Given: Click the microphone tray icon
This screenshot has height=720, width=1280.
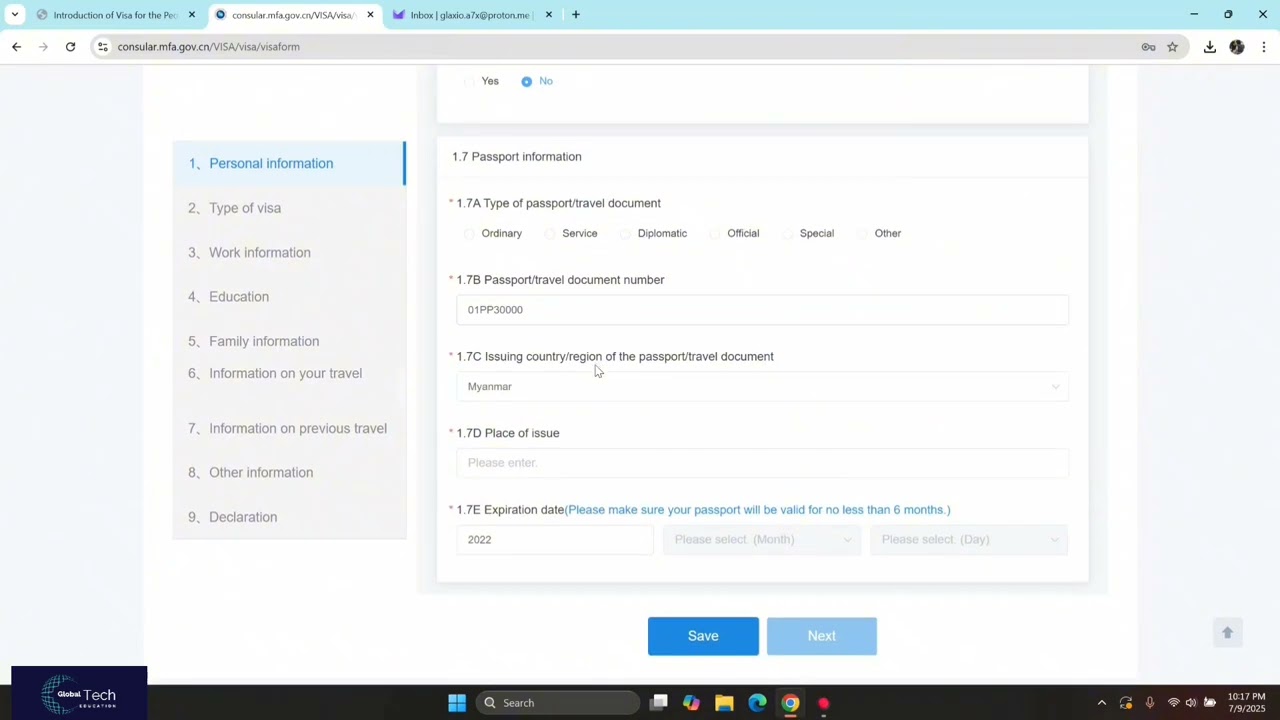Looking at the screenshot, I should (x=1150, y=703).
